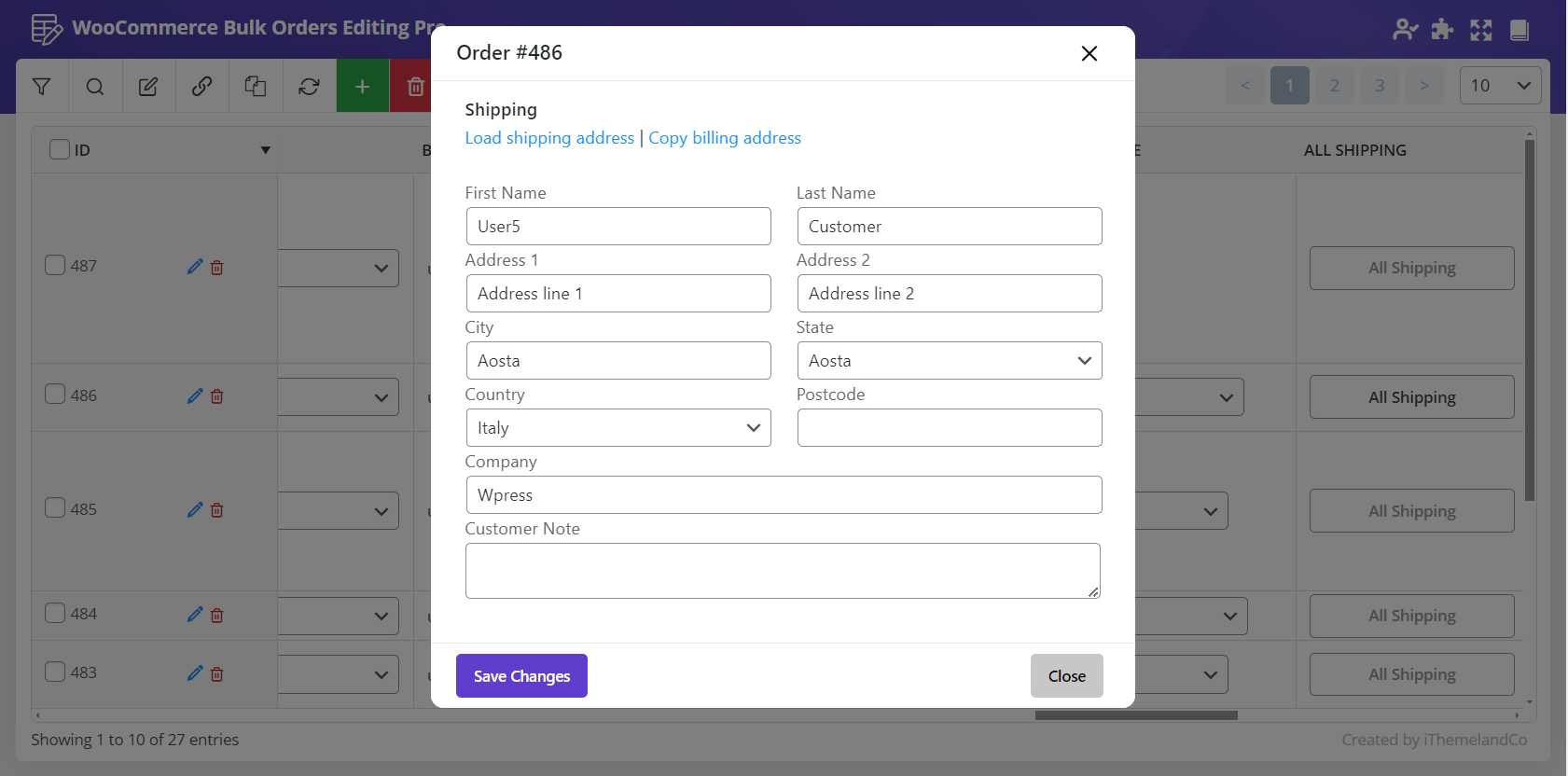Image resolution: width=1568 pixels, height=776 pixels.
Task: Go to page 3 in pagination
Action: (1380, 86)
